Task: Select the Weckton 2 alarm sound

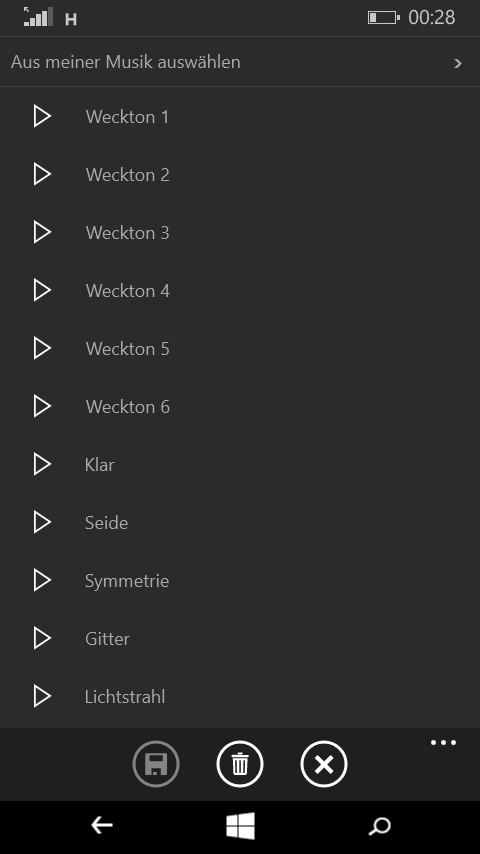Action: point(127,175)
